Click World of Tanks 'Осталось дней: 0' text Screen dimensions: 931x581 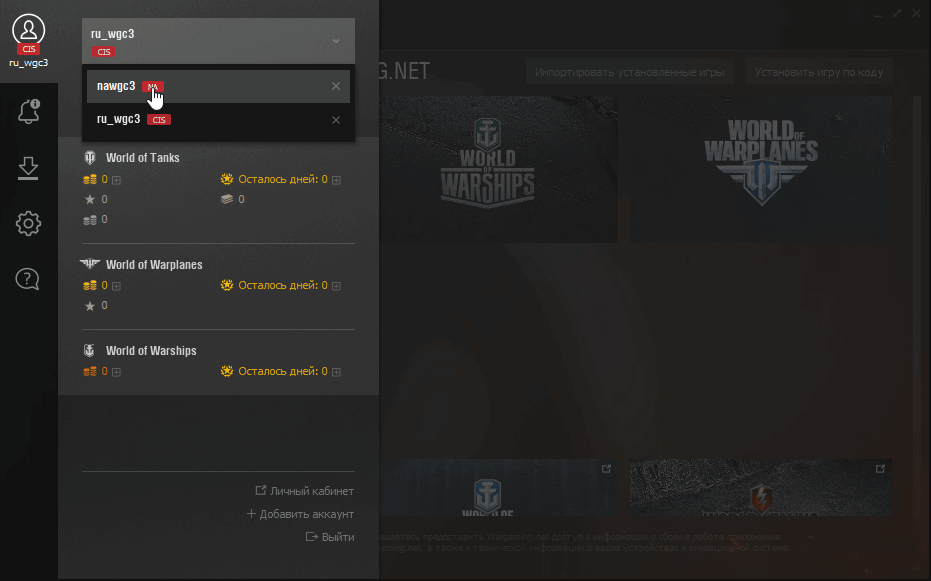(283, 179)
